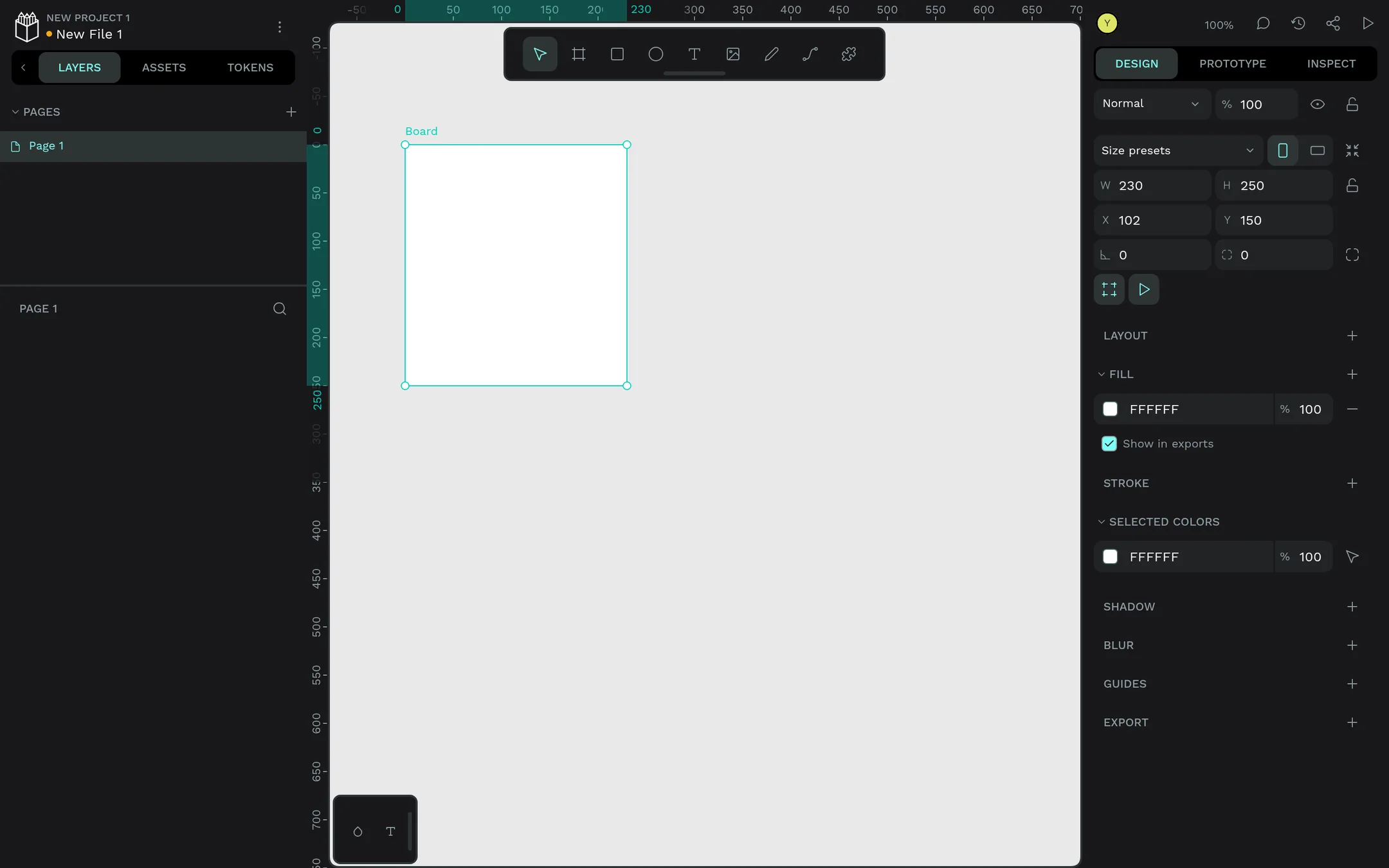Open the Prototype tab
Screen dimensions: 1389x868
(1232, 64)
